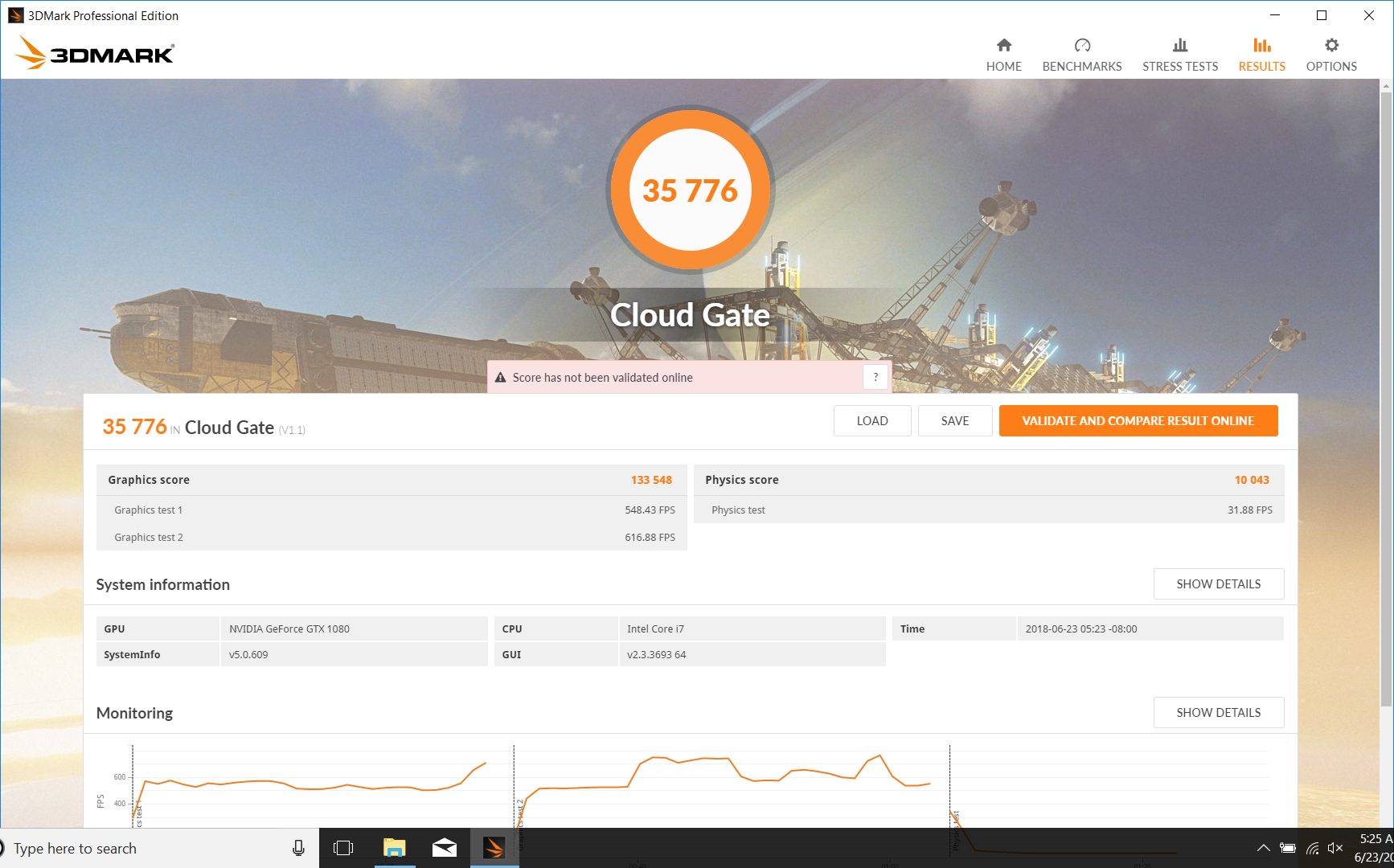Click the Cloud Gate title
This screenshot has width=1394, height=868.
[690, 315]
